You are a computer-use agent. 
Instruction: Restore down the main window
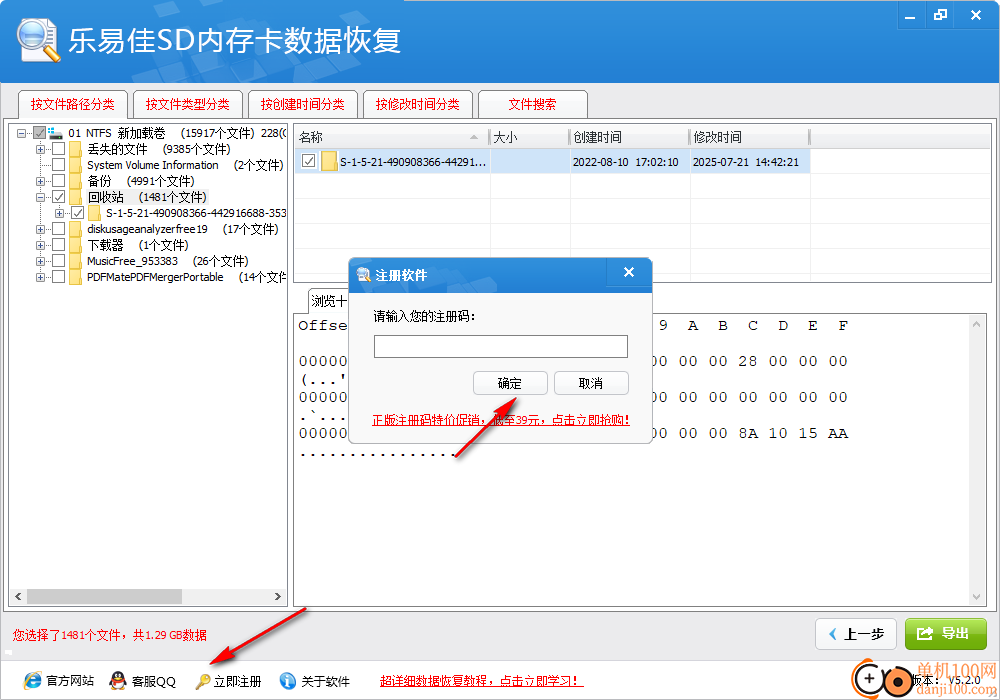click(940, 15)
